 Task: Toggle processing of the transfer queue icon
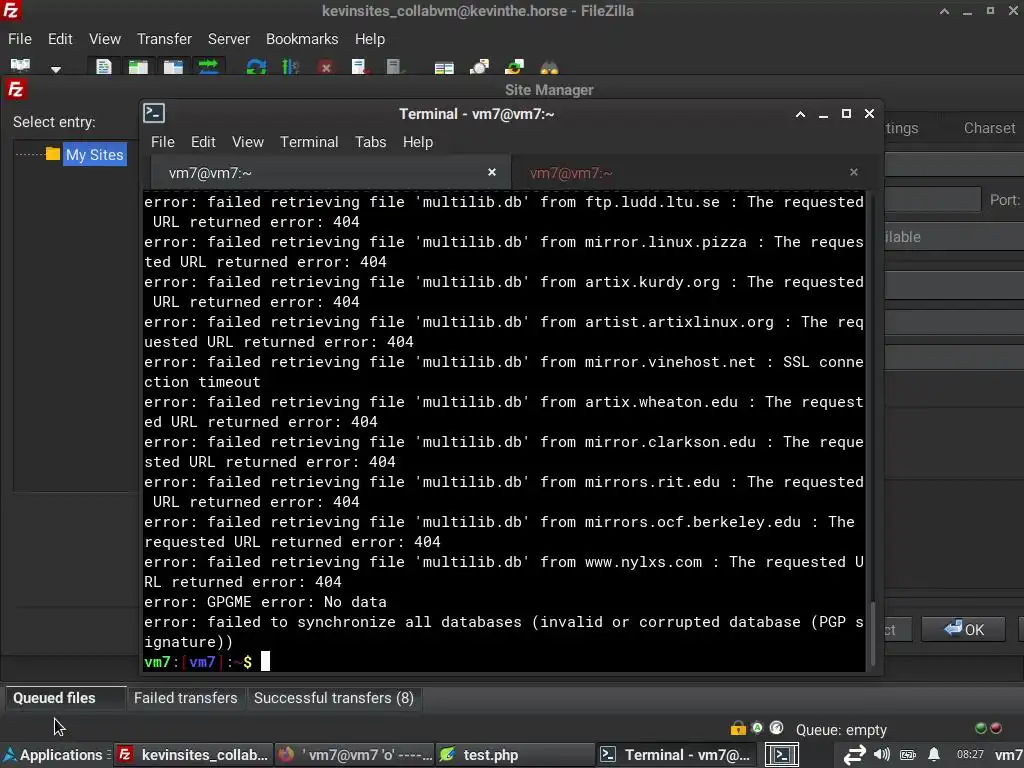[291, 67]
